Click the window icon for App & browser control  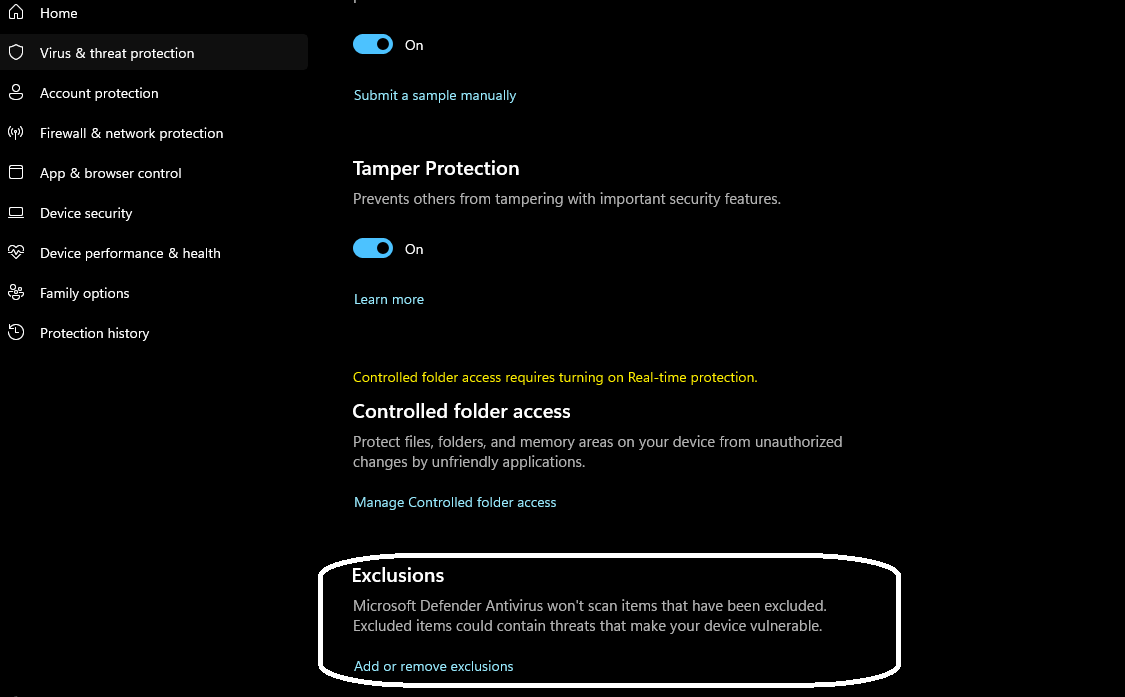coord(16,173)
